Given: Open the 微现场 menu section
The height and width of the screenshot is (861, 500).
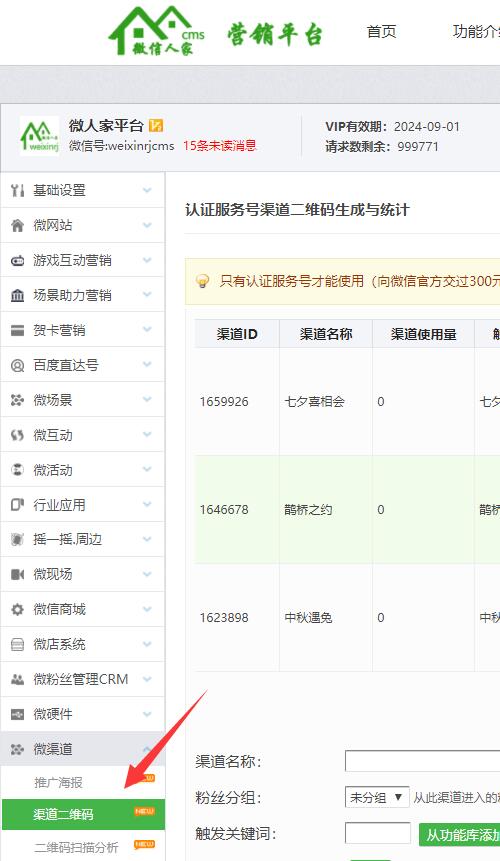Looking at the screenshot, I should 83,574.
